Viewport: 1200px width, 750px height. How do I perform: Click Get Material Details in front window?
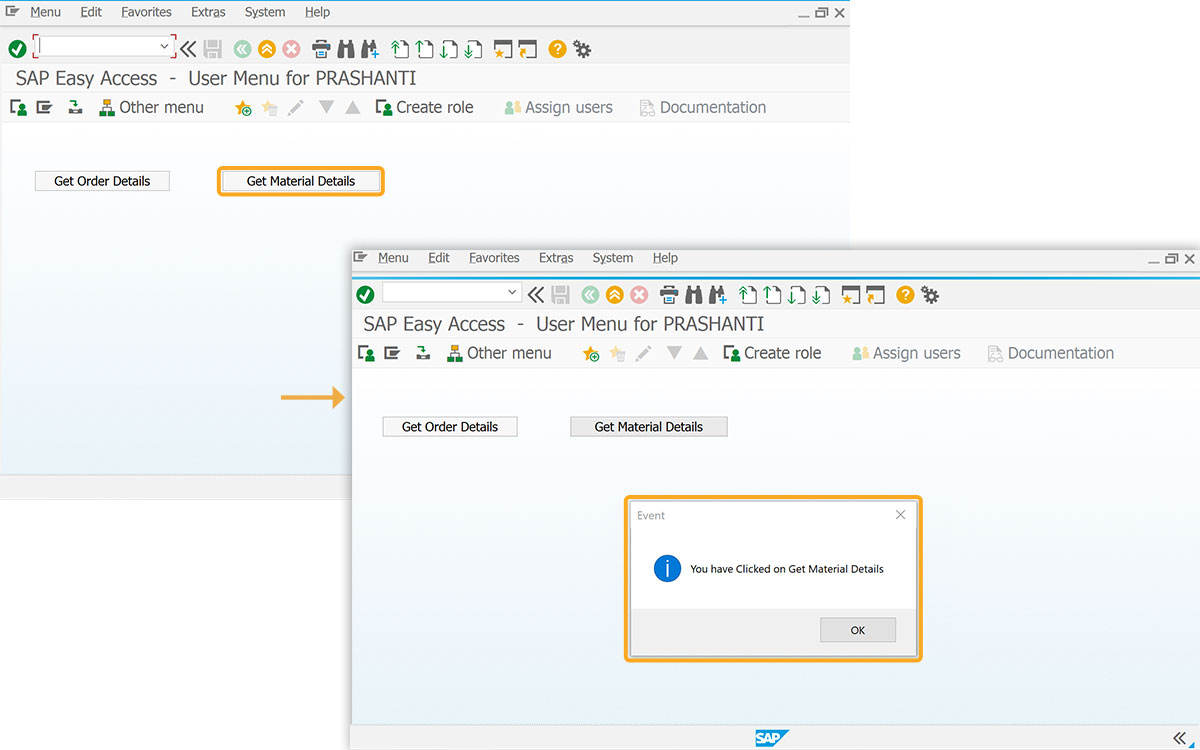click(649, 427)
